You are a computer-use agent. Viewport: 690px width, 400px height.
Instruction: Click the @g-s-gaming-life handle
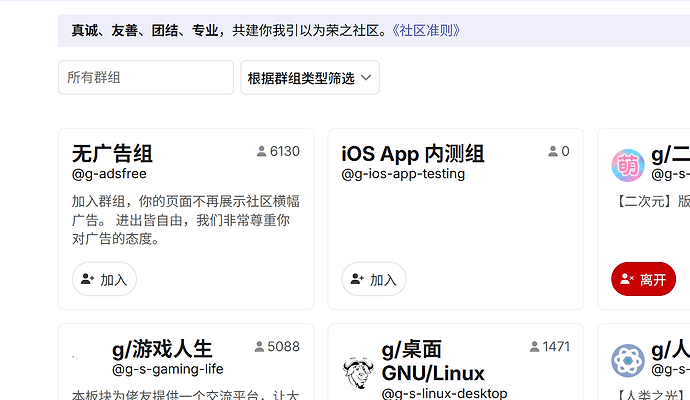pyautogui.click(x=168, y=369)
